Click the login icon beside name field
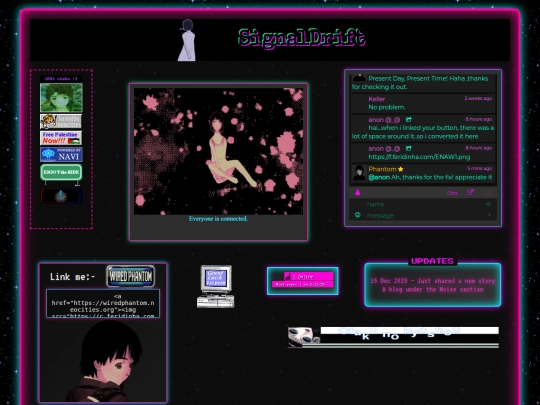 [x=488, y=204]
